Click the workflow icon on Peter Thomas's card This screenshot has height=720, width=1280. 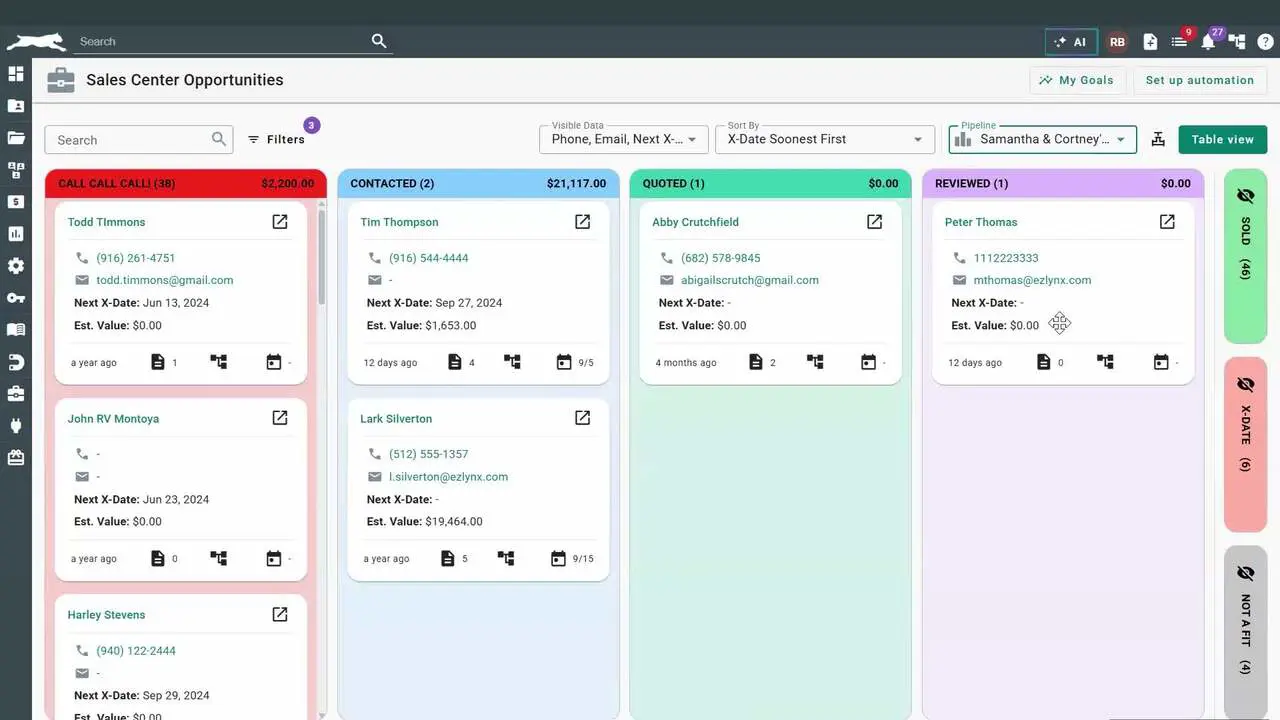1105,362
